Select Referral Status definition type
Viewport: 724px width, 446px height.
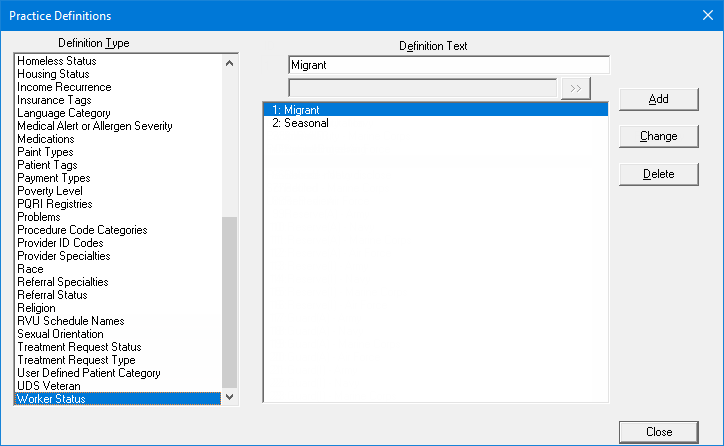point(52,295)
